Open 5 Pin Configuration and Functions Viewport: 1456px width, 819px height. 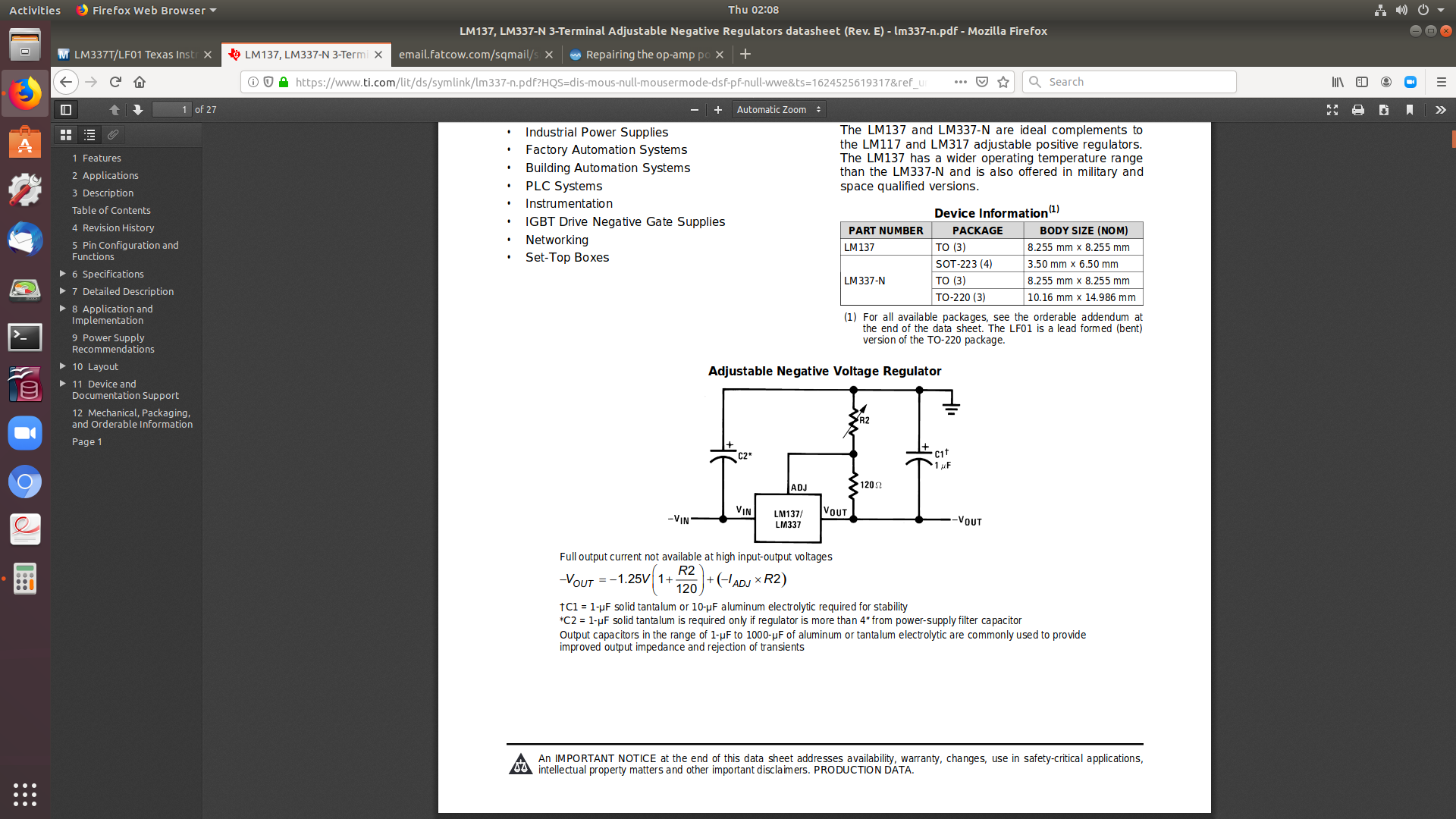pyautogui.click(x=125, y=251)
